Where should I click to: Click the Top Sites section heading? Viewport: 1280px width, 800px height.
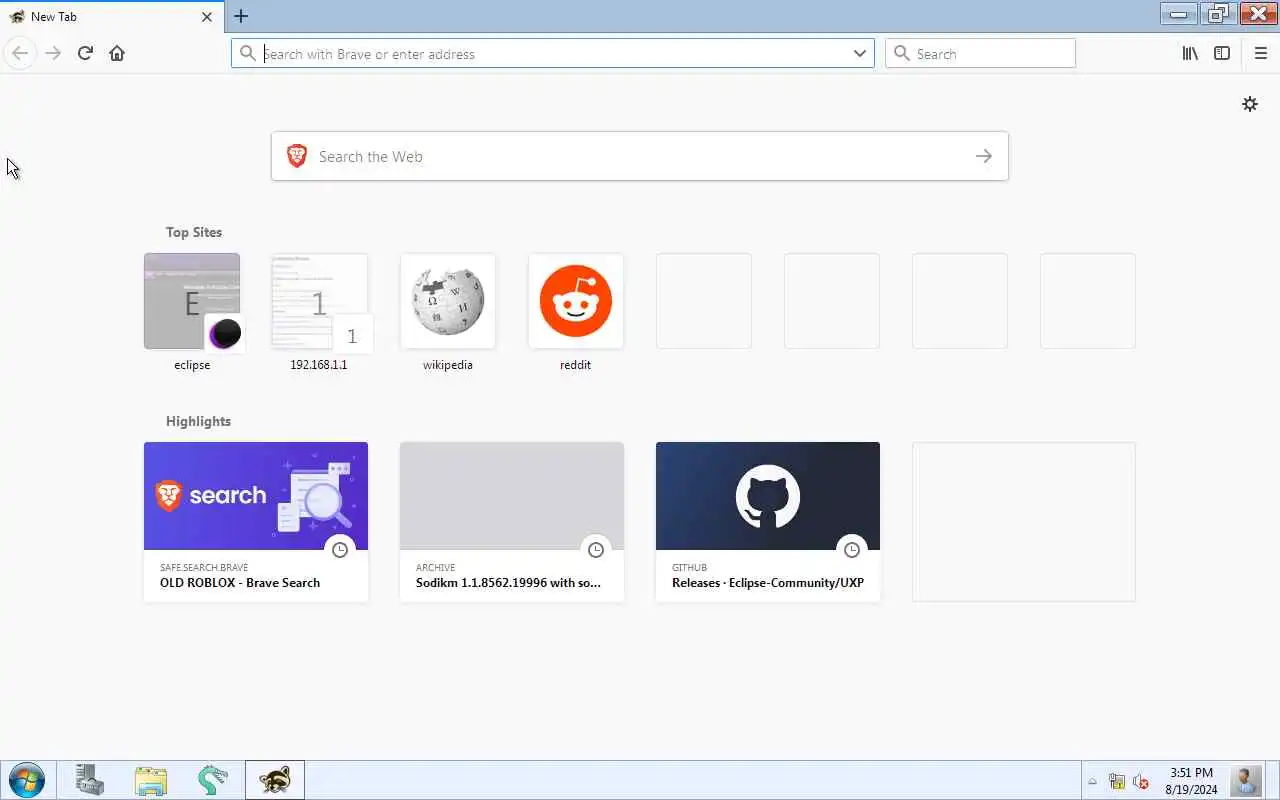point(194,232)
